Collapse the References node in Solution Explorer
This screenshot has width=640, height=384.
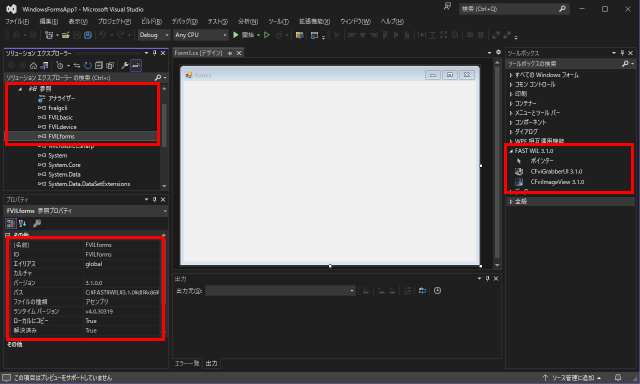(20, 89)
